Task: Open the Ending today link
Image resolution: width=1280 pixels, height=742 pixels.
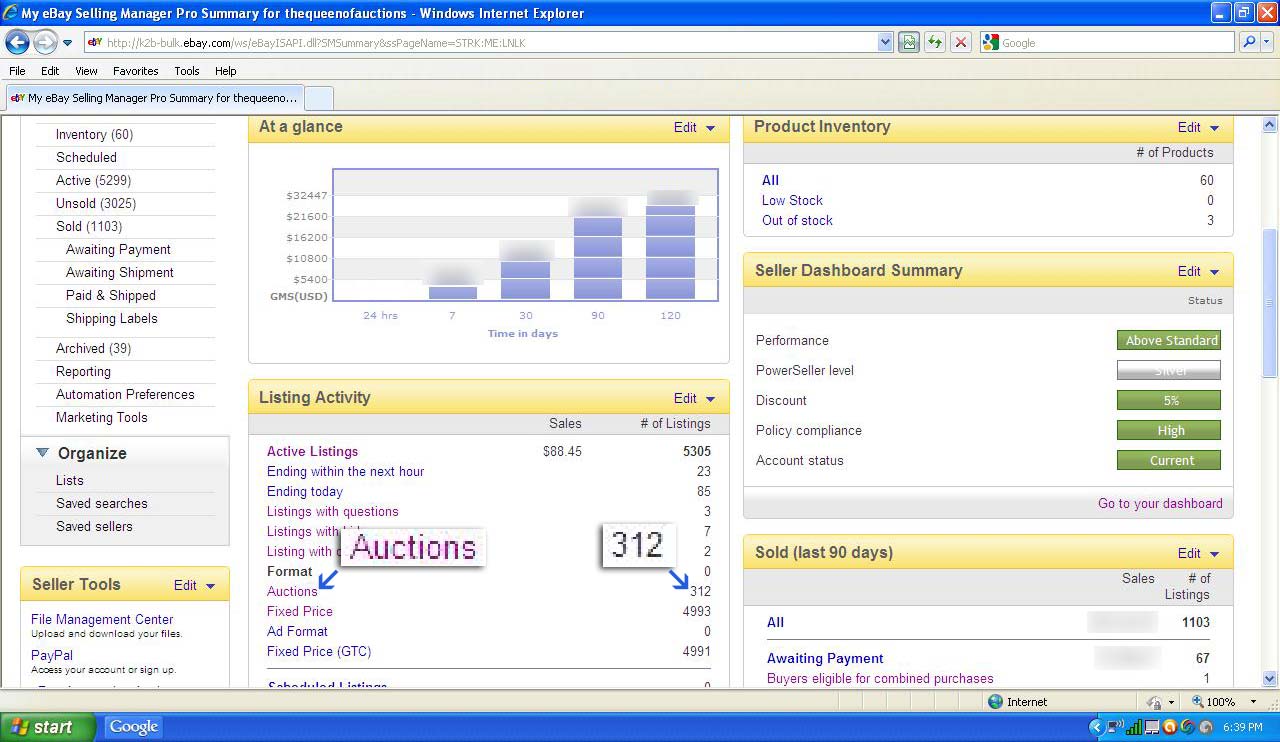Action: click(x=304, y=491)
